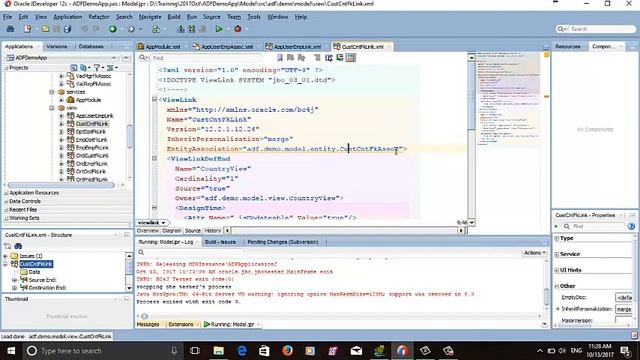Collapse the ViewLink element code fold
This screenshot has height=360, width=640.
[154, 99]
